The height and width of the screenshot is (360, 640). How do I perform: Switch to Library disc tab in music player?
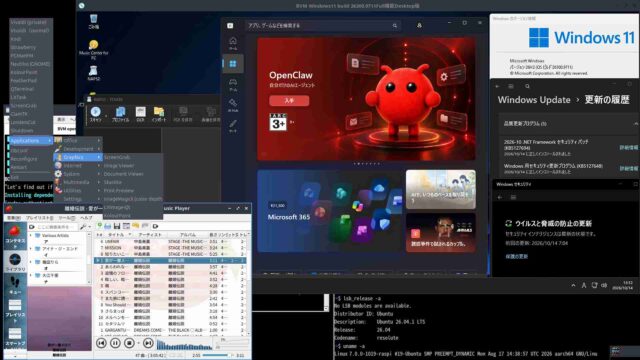click(x=15, y=262)
